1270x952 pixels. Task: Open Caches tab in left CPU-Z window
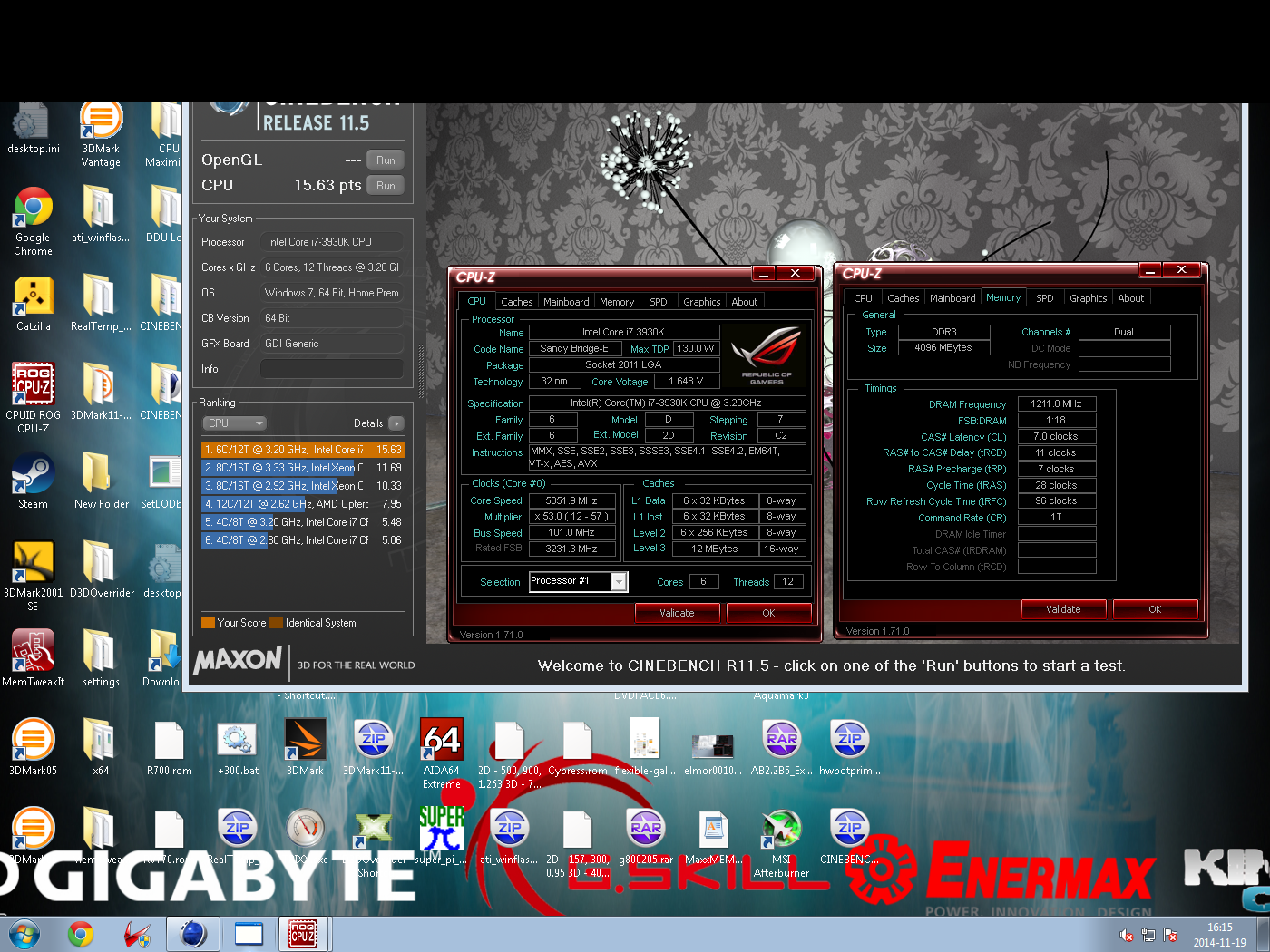(x=517, y=302)
